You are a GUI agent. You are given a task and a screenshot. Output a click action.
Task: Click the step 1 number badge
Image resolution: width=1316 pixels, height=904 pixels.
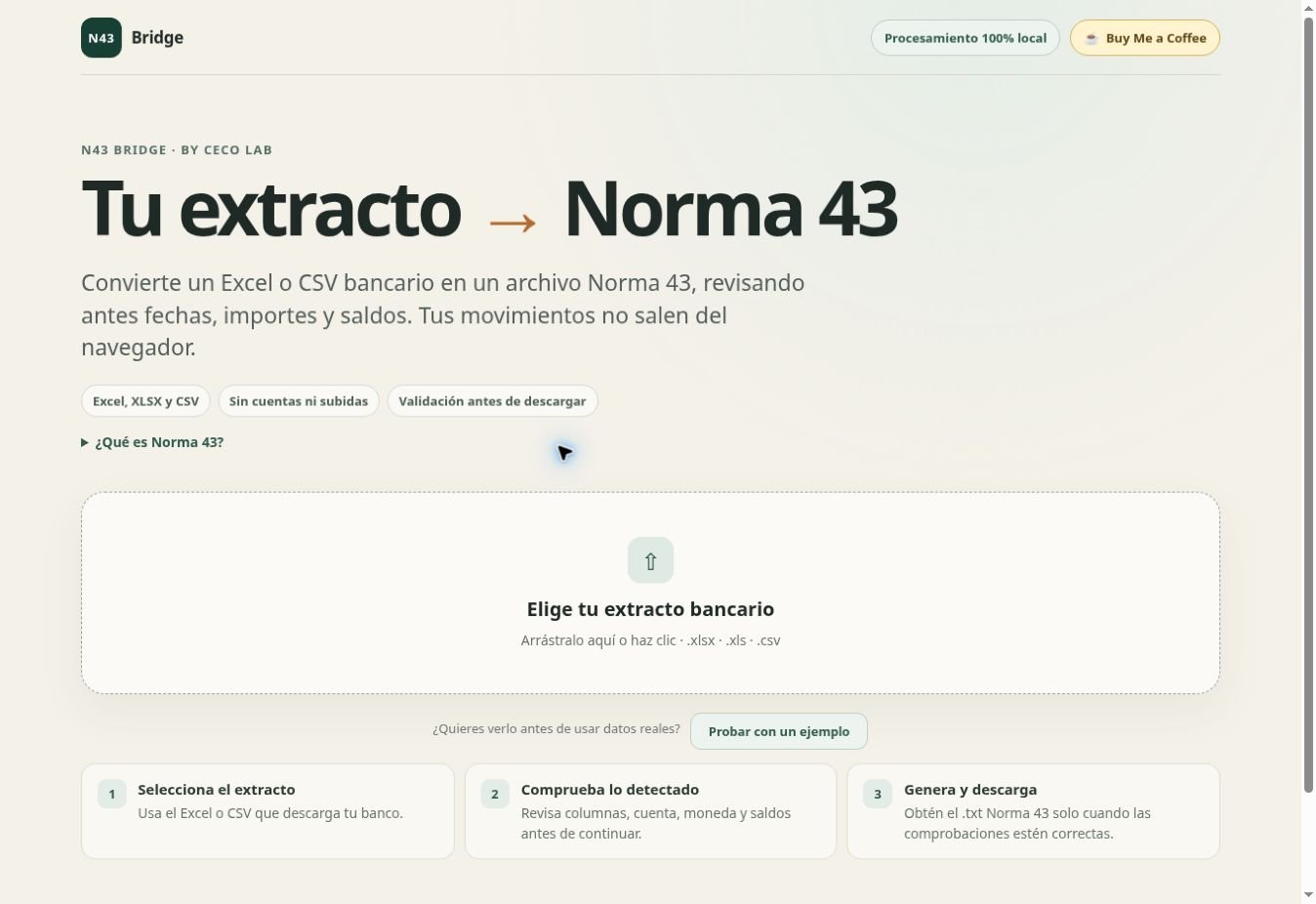pos(112,794)
